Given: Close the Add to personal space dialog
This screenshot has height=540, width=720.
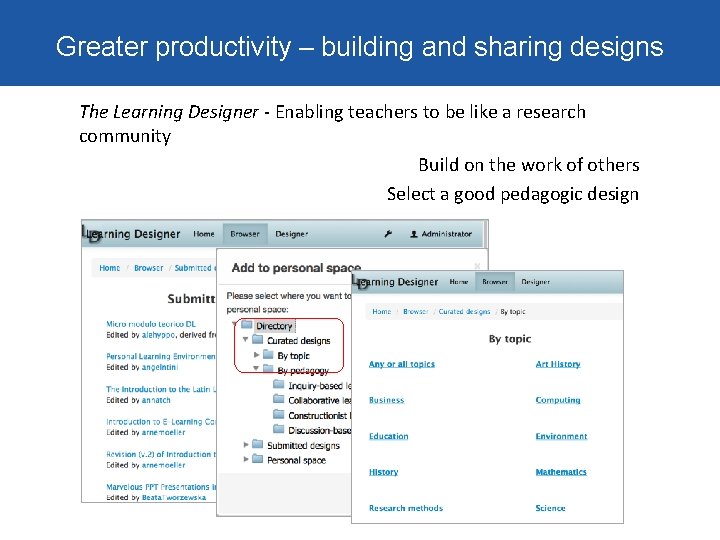Looking at the screenshot, I should (477, 266).
